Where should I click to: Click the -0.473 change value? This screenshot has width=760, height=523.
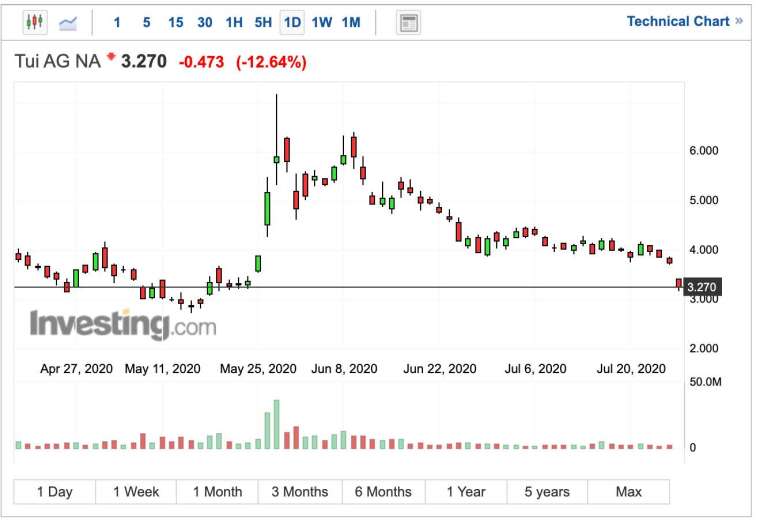pyautogui.click(x=202, y=62)
